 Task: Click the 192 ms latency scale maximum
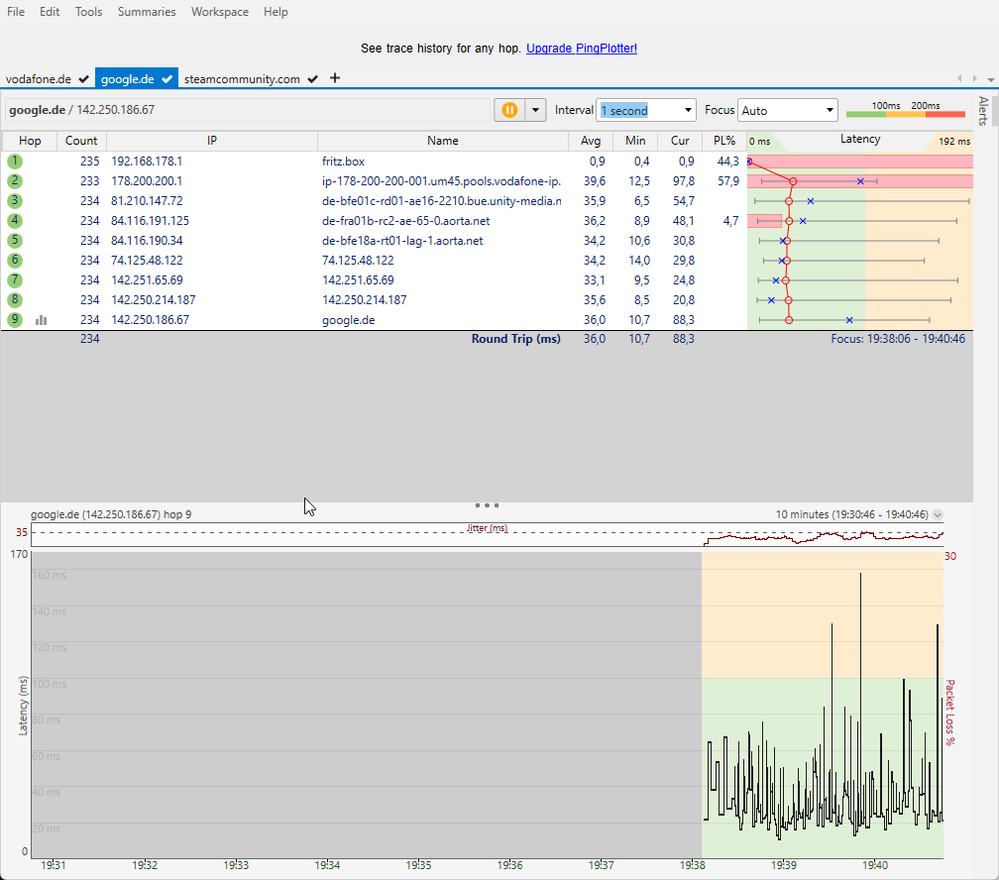pyautogui.click(x=954, y=141)
